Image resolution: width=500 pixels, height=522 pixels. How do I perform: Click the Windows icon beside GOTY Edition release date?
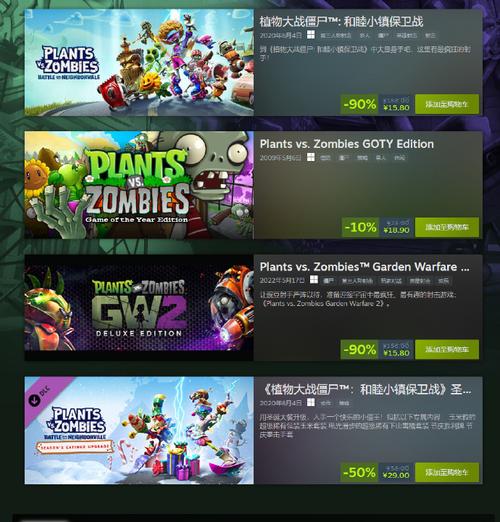coord(311,157)
